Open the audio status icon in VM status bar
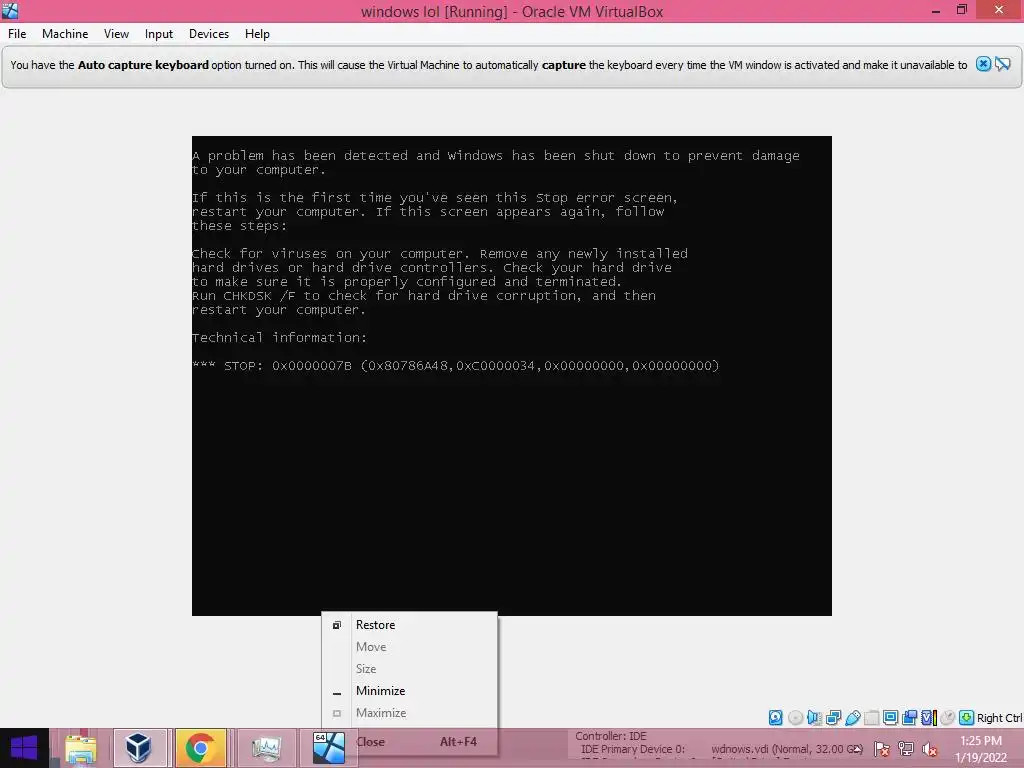Viewport: 1024px width, 768px height. pos(814,718)
